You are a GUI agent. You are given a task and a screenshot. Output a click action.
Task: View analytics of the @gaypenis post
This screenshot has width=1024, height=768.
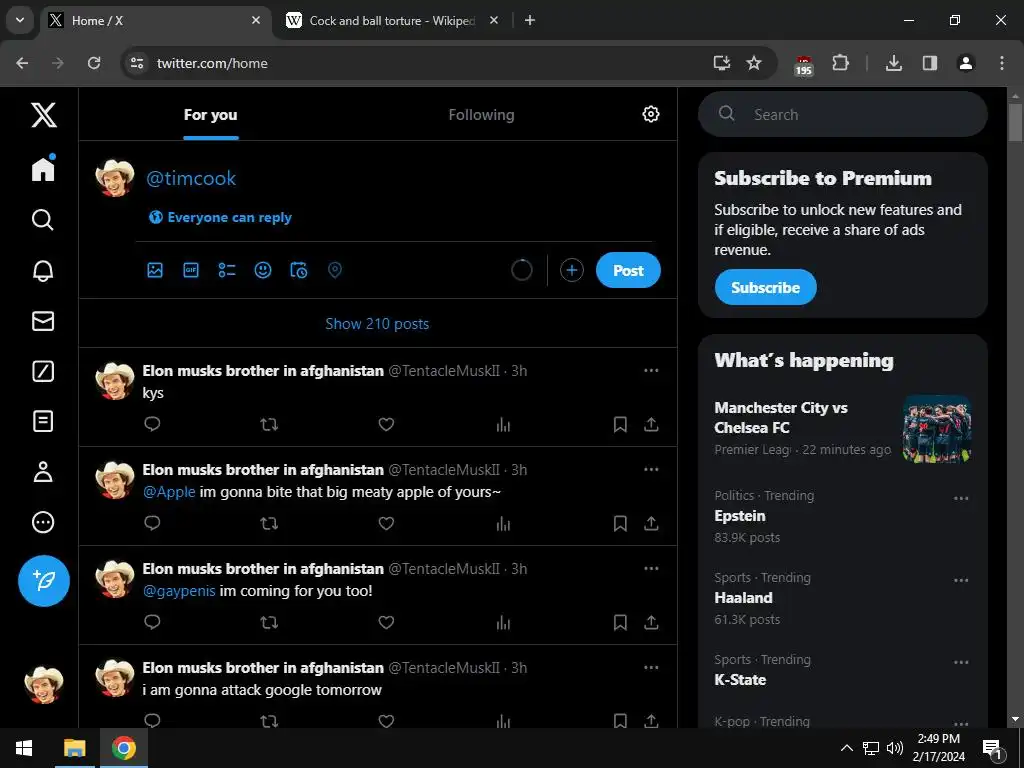[x=503, y=622]
